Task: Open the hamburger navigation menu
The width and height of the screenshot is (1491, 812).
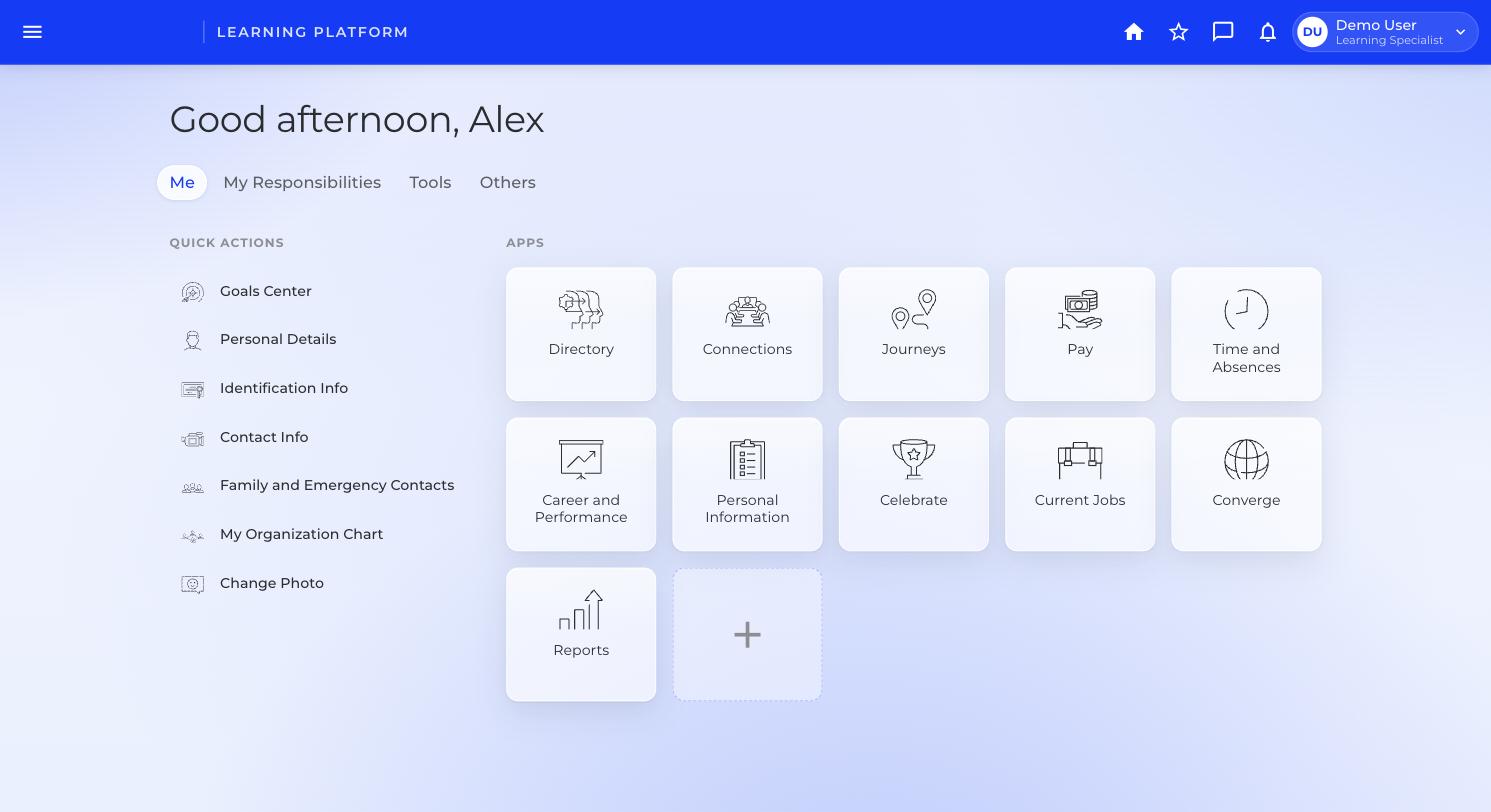Action: (x=32, y=32)
